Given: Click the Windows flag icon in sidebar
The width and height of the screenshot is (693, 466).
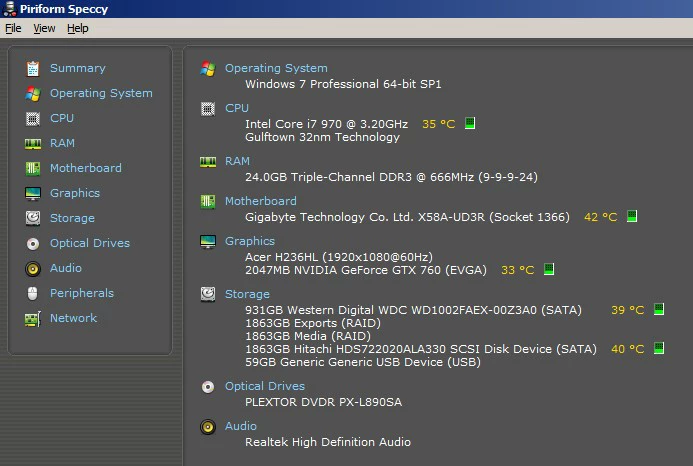Looking at the screenshot, I should click(33, 94).
